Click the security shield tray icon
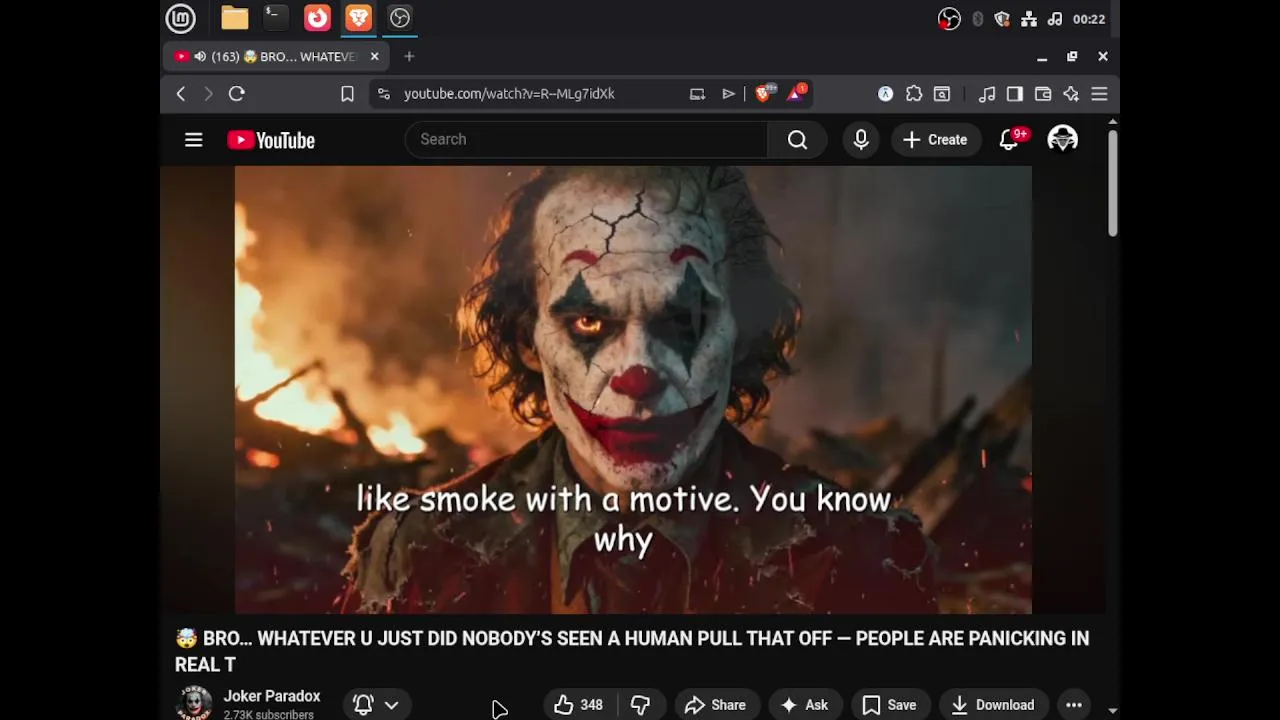The image size is (1280, 720). click(1002, 19)
